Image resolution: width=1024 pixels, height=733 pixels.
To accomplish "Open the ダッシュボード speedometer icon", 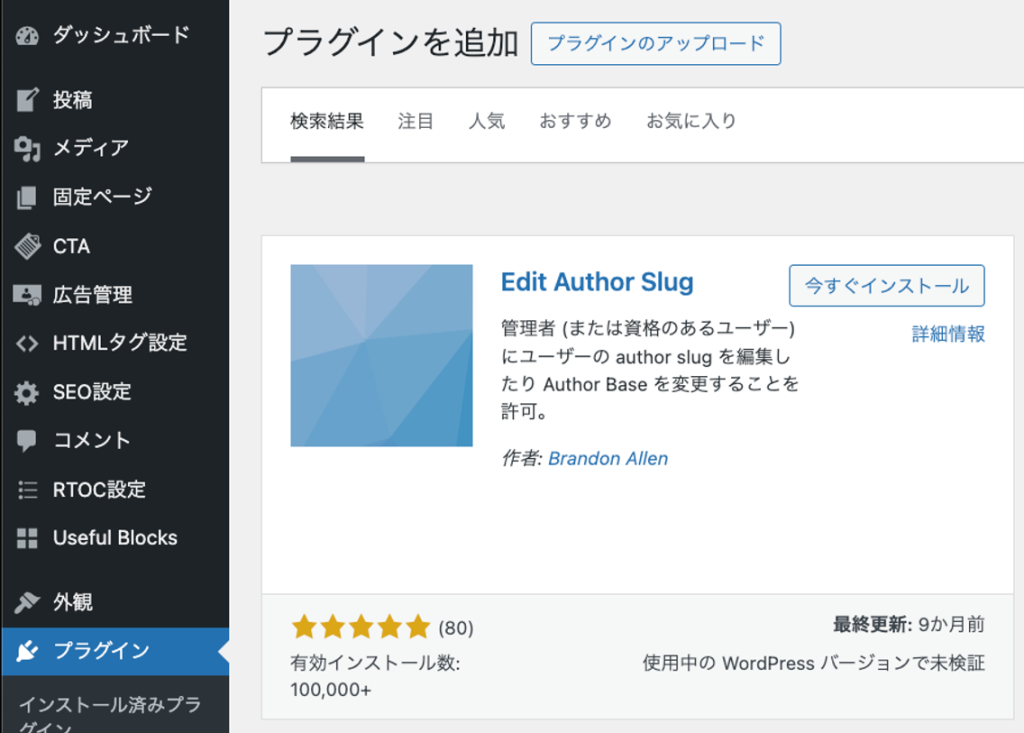I will [25, 34].
